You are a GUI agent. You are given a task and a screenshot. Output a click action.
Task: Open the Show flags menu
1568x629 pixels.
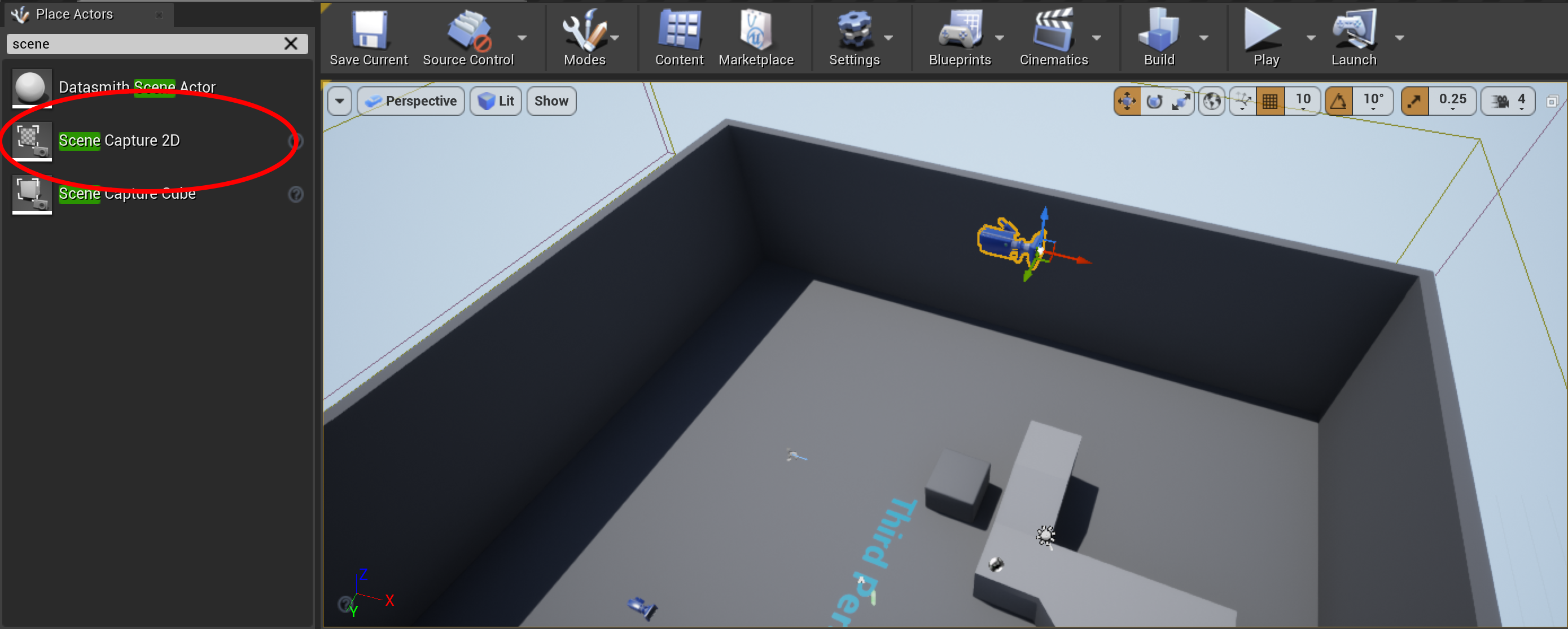coord(550,101)
